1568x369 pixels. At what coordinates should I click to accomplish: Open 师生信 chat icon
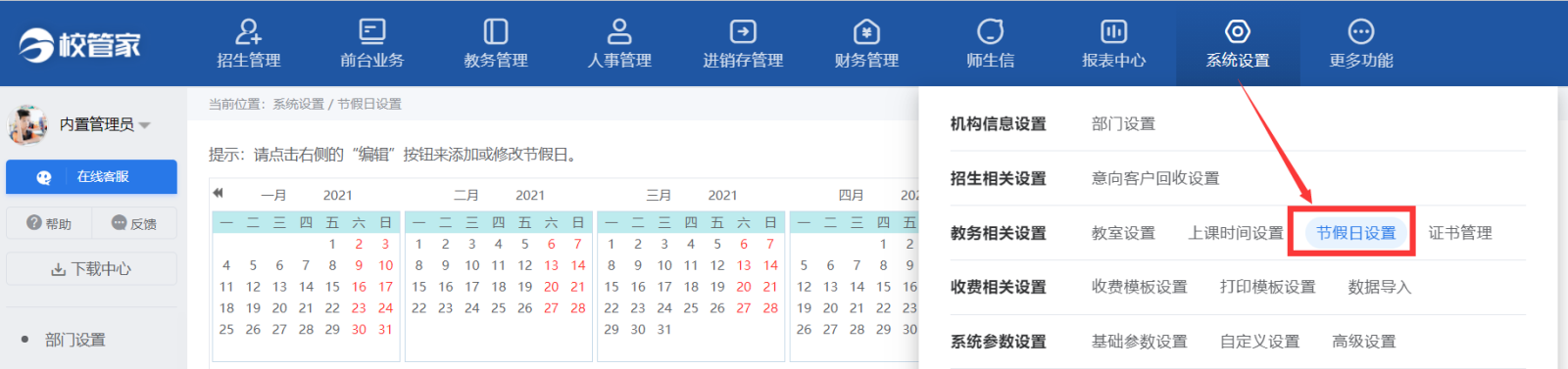point(991,32)
